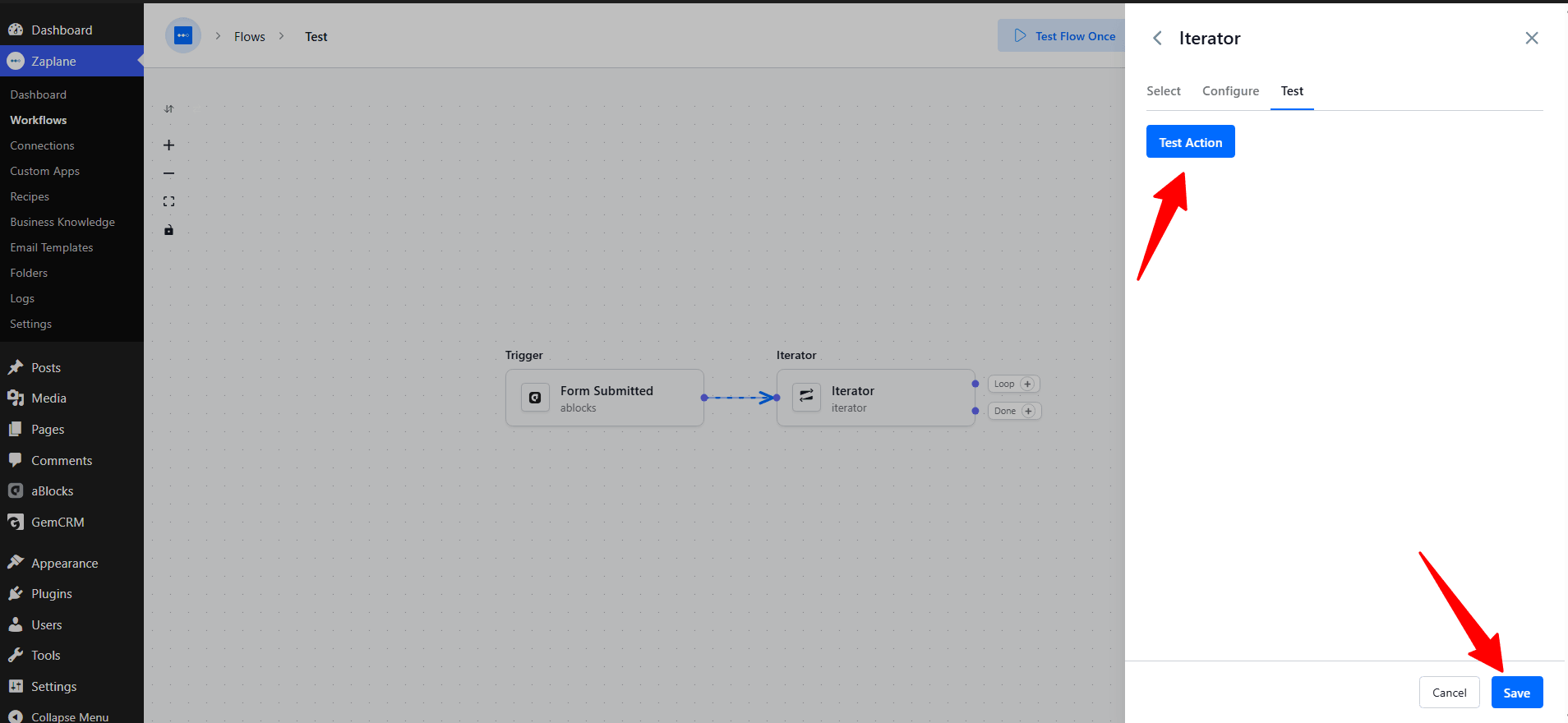Open the Plugins menu item
Screen dimensions: 1568x723
click(x=71, y=594)
